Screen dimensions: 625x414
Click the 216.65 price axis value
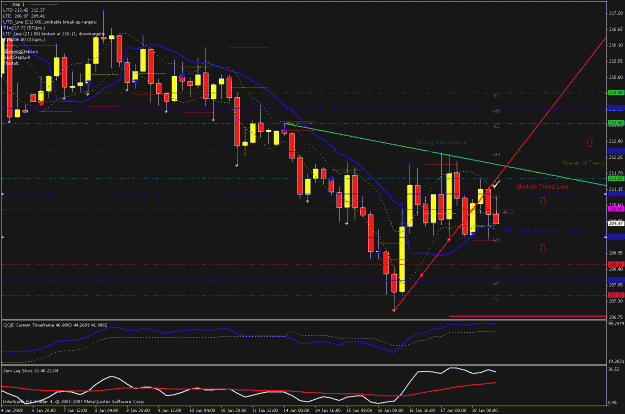tap(616, 29)
